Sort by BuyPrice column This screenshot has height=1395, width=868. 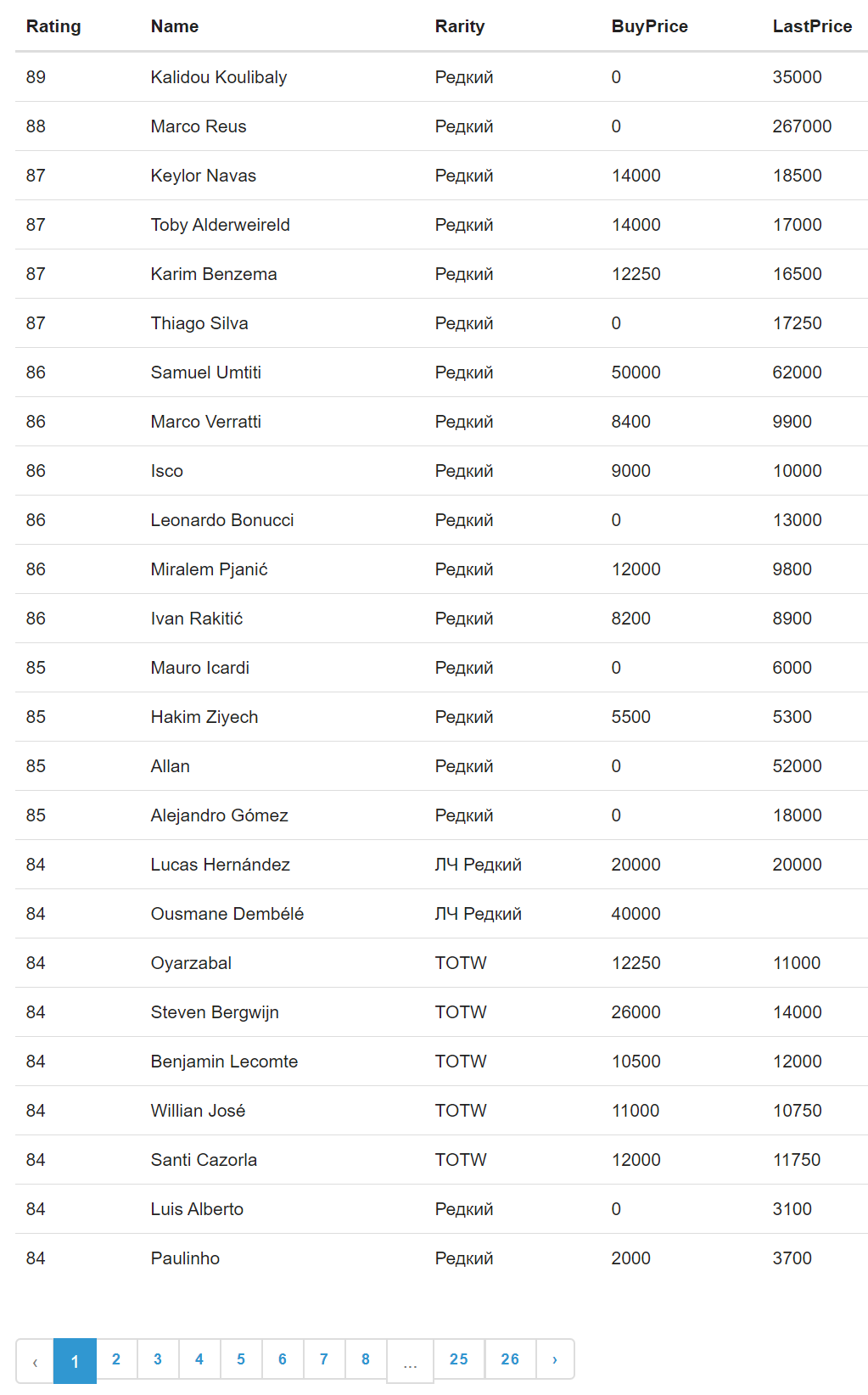click(x=650, y=26)
